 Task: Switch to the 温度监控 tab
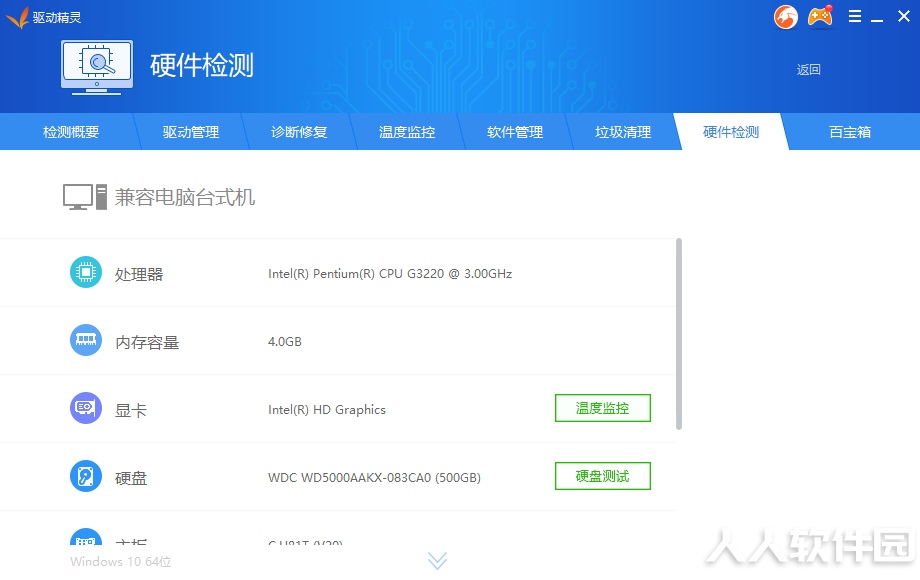(407, 132)
